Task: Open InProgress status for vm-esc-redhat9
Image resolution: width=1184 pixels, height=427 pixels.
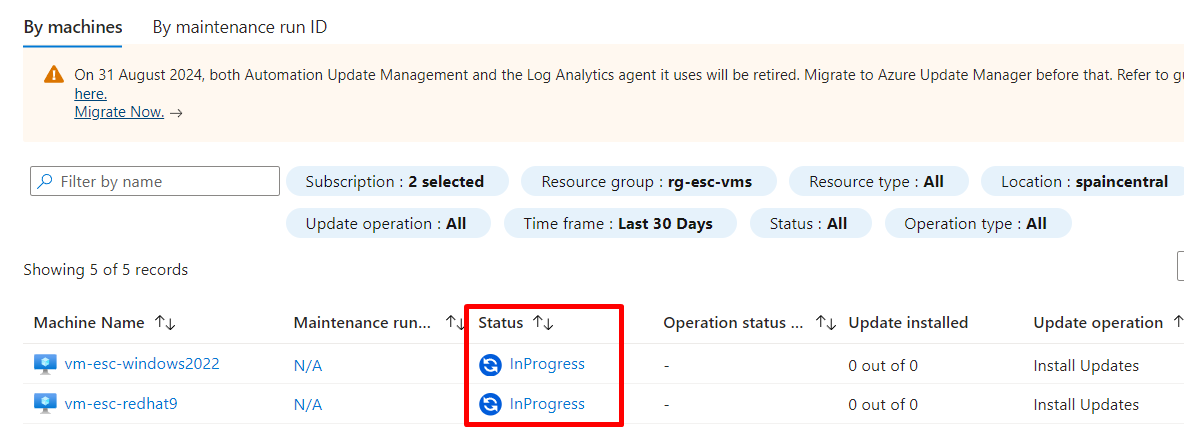Action: tap(547, 404)
